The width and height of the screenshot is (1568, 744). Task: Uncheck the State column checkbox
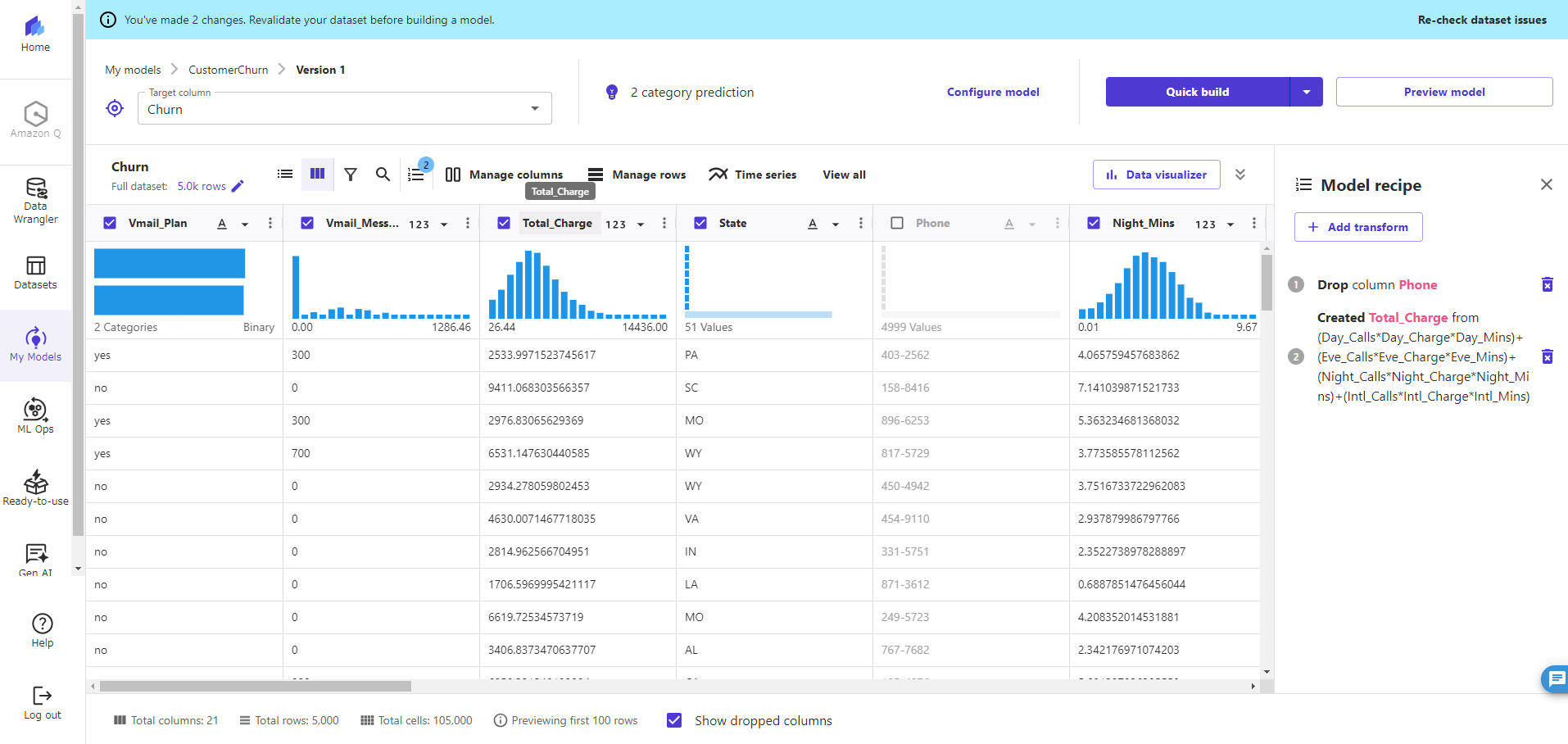pyautogui.click(x=700, y=223)
